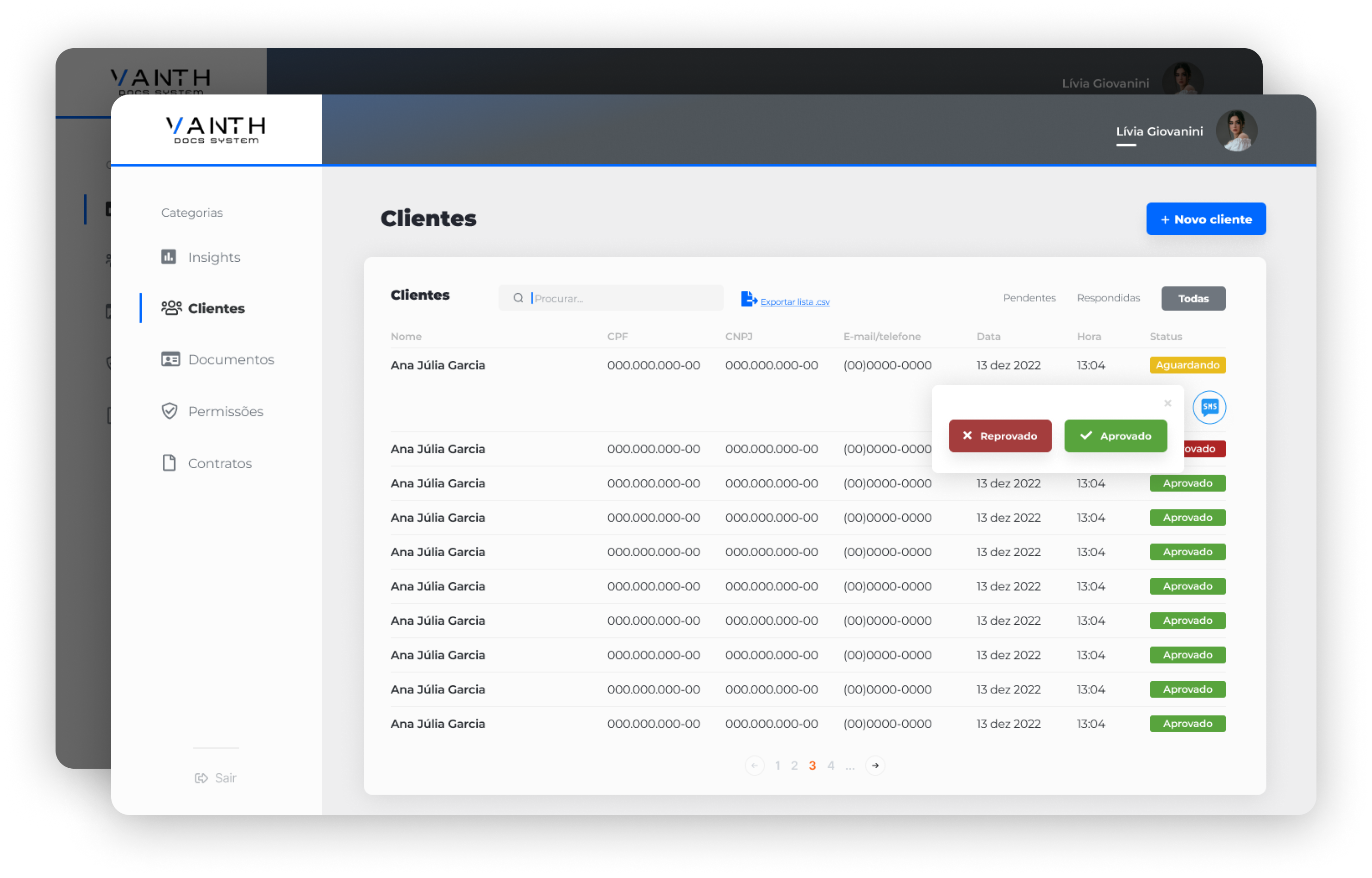Click the Sair logout icon
The width and height of the screenshot is (1372, 878).
click(201, 778)
